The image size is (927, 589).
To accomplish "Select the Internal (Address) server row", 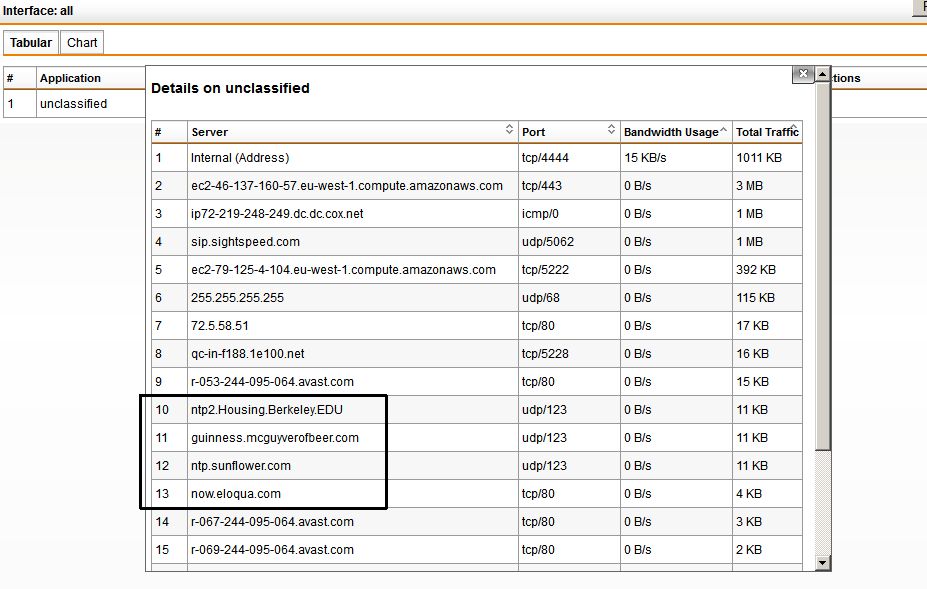I will [240, 158].
